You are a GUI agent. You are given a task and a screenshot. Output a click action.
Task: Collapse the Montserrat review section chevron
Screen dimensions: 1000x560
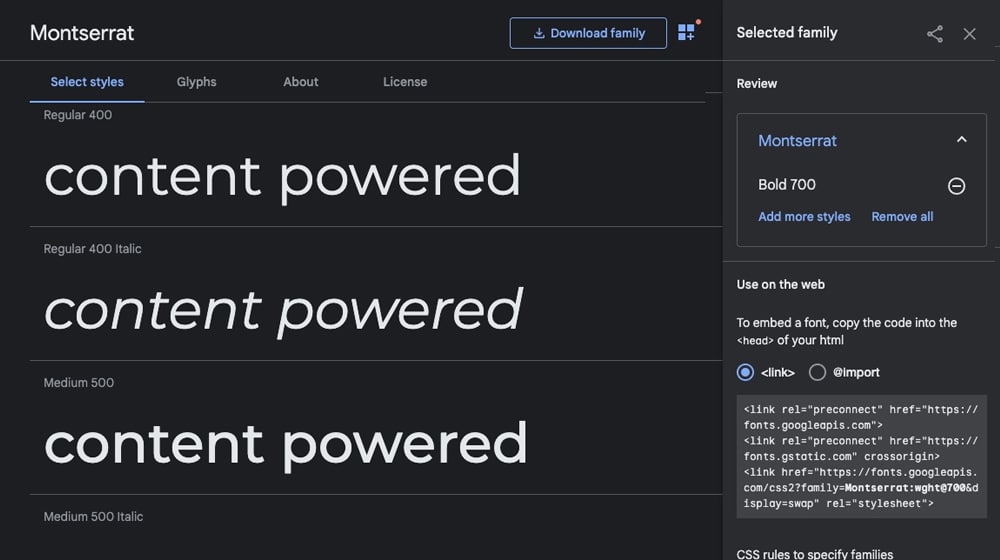tap(962, 140)
